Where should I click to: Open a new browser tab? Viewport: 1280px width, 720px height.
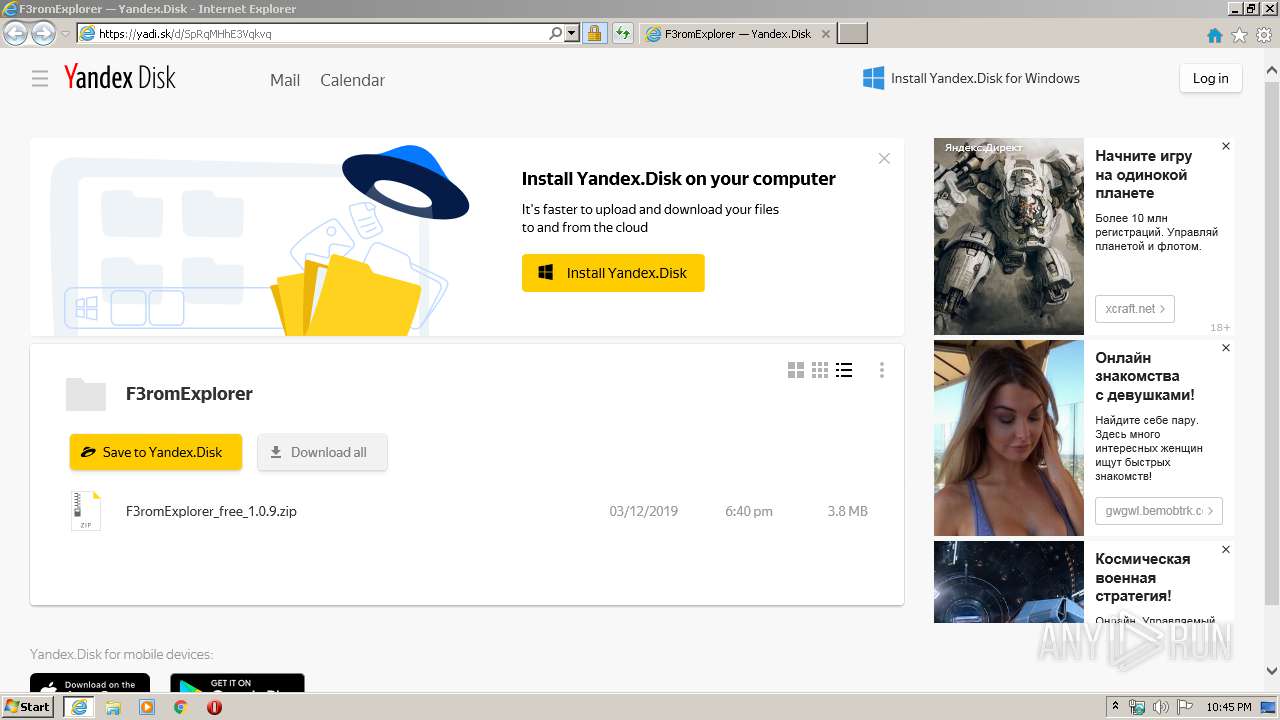pos(852,33)
